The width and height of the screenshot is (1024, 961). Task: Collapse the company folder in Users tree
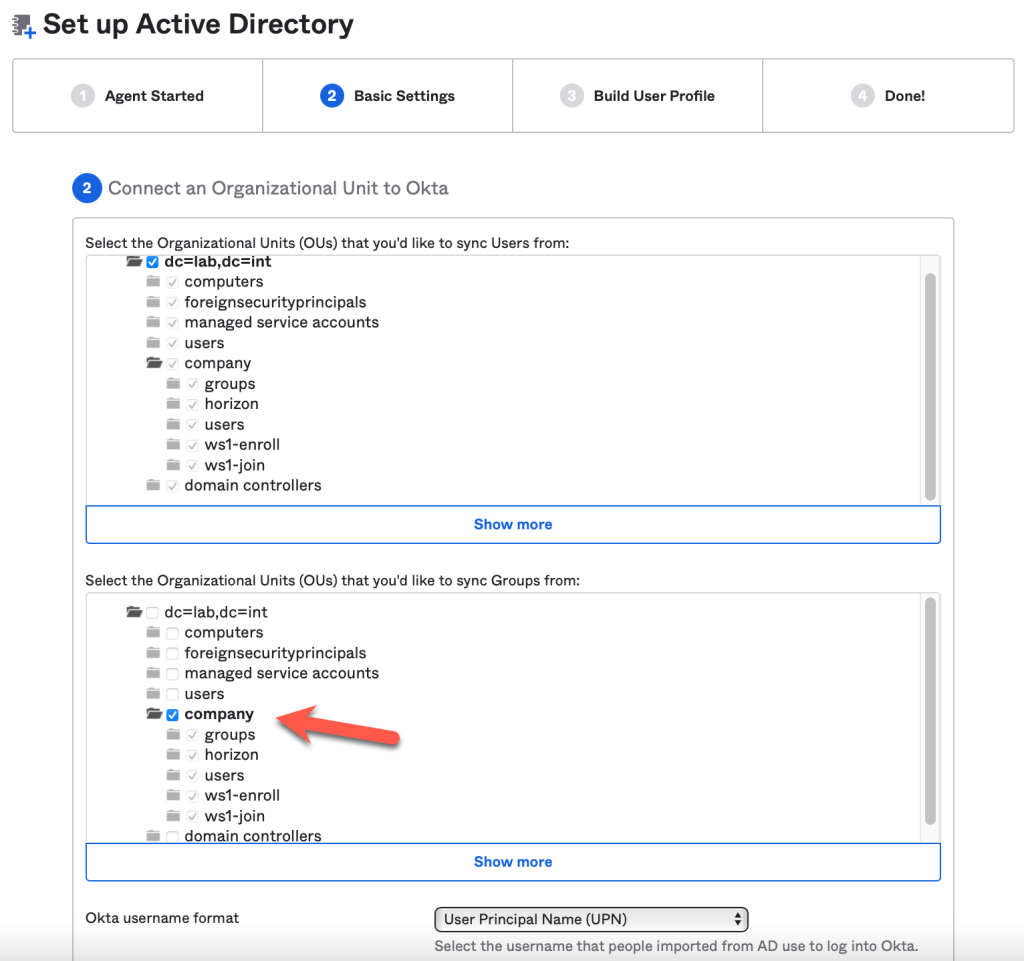click(154, 363)
